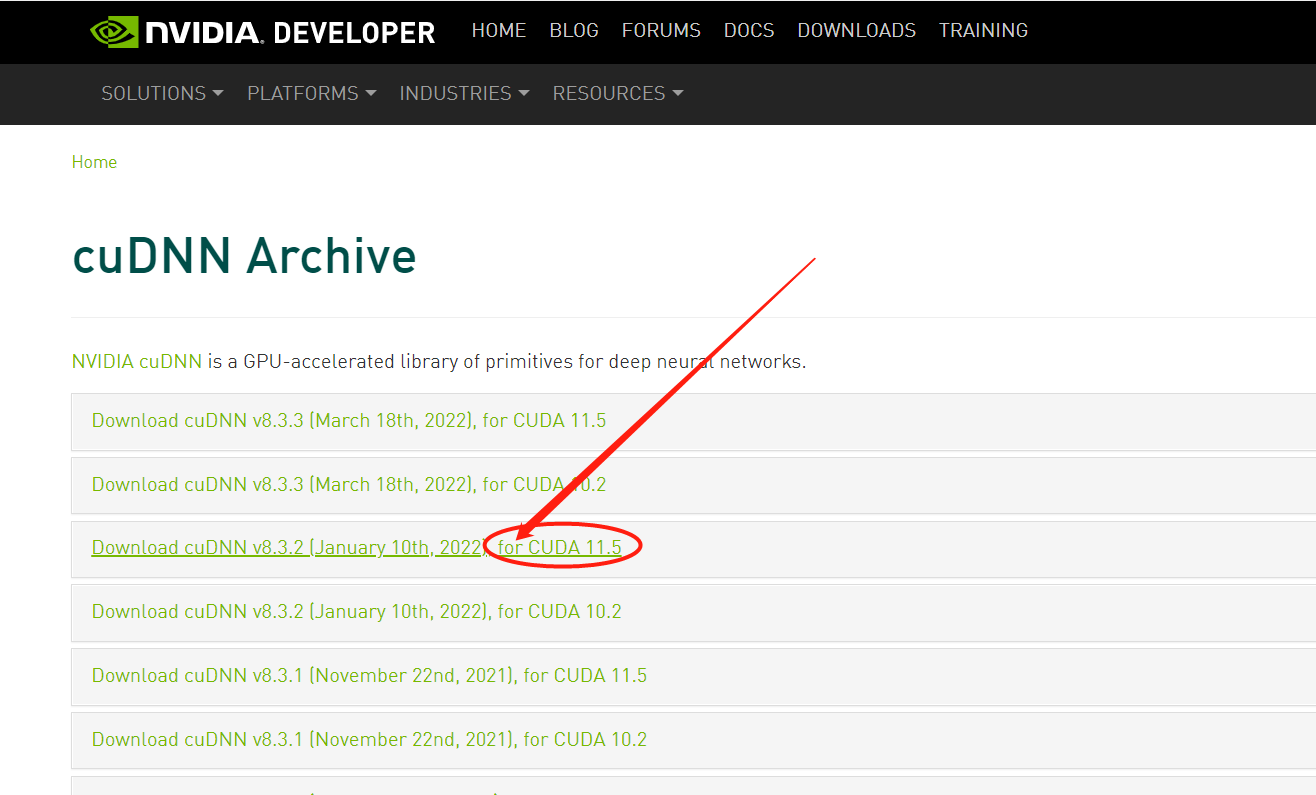Open DOCS in top navigation
Image resolution: width=1316 pixels, height=795 pixels.
749,31
